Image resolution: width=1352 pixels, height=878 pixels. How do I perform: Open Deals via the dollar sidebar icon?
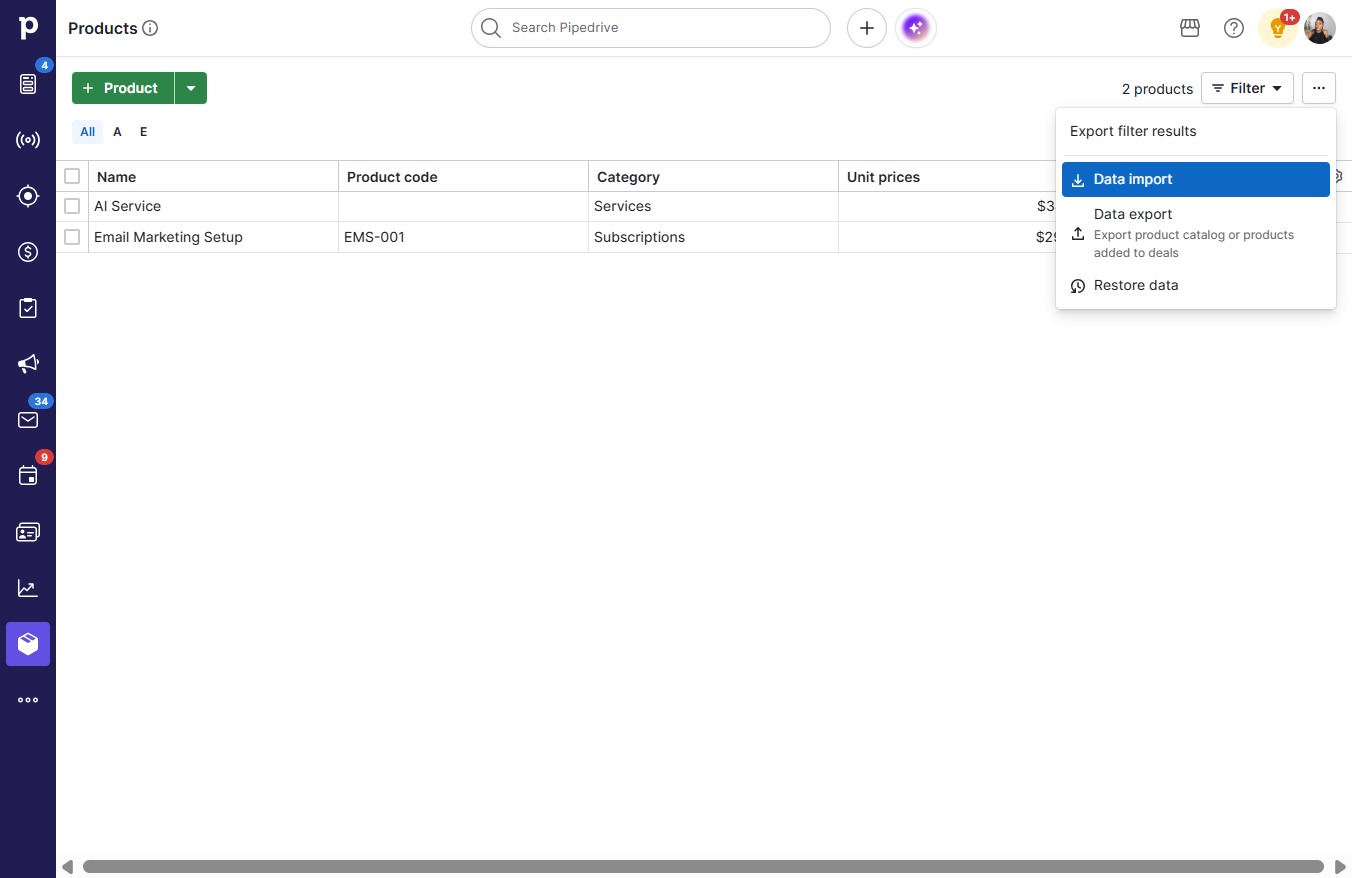coord(28,252)
